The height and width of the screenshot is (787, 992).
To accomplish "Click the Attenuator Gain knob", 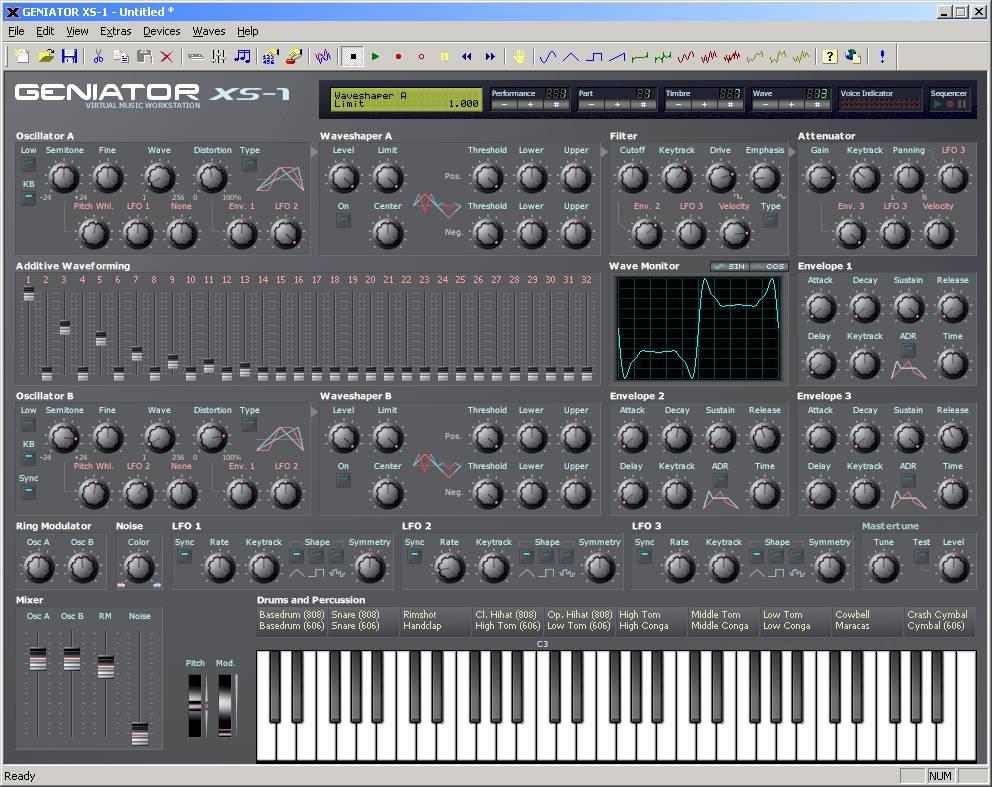I will tap(821, 178).
